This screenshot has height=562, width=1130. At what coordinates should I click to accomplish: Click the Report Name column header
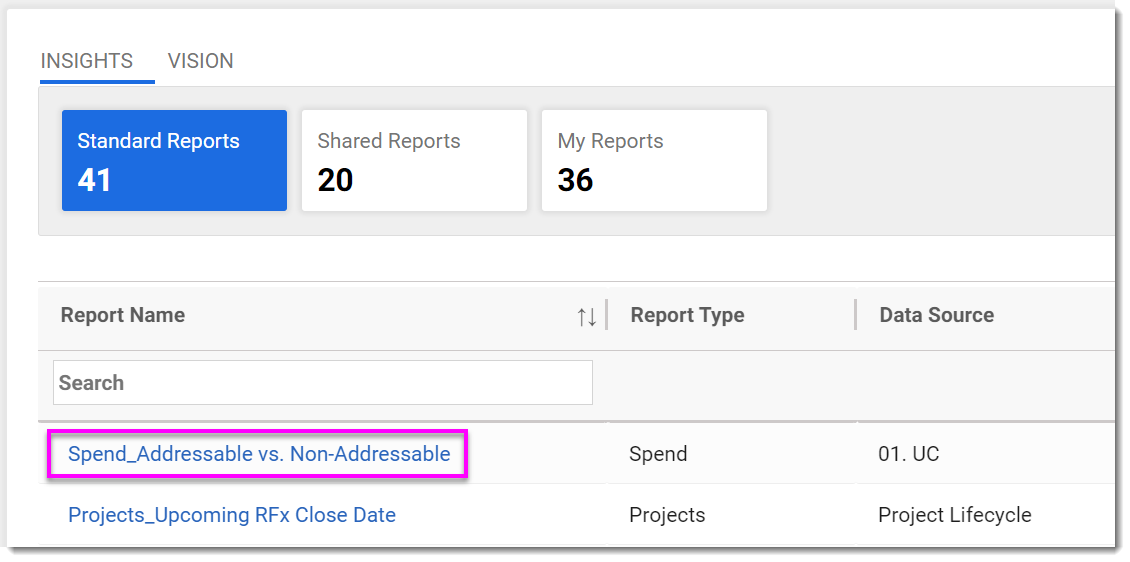click(x=123, y=315)
